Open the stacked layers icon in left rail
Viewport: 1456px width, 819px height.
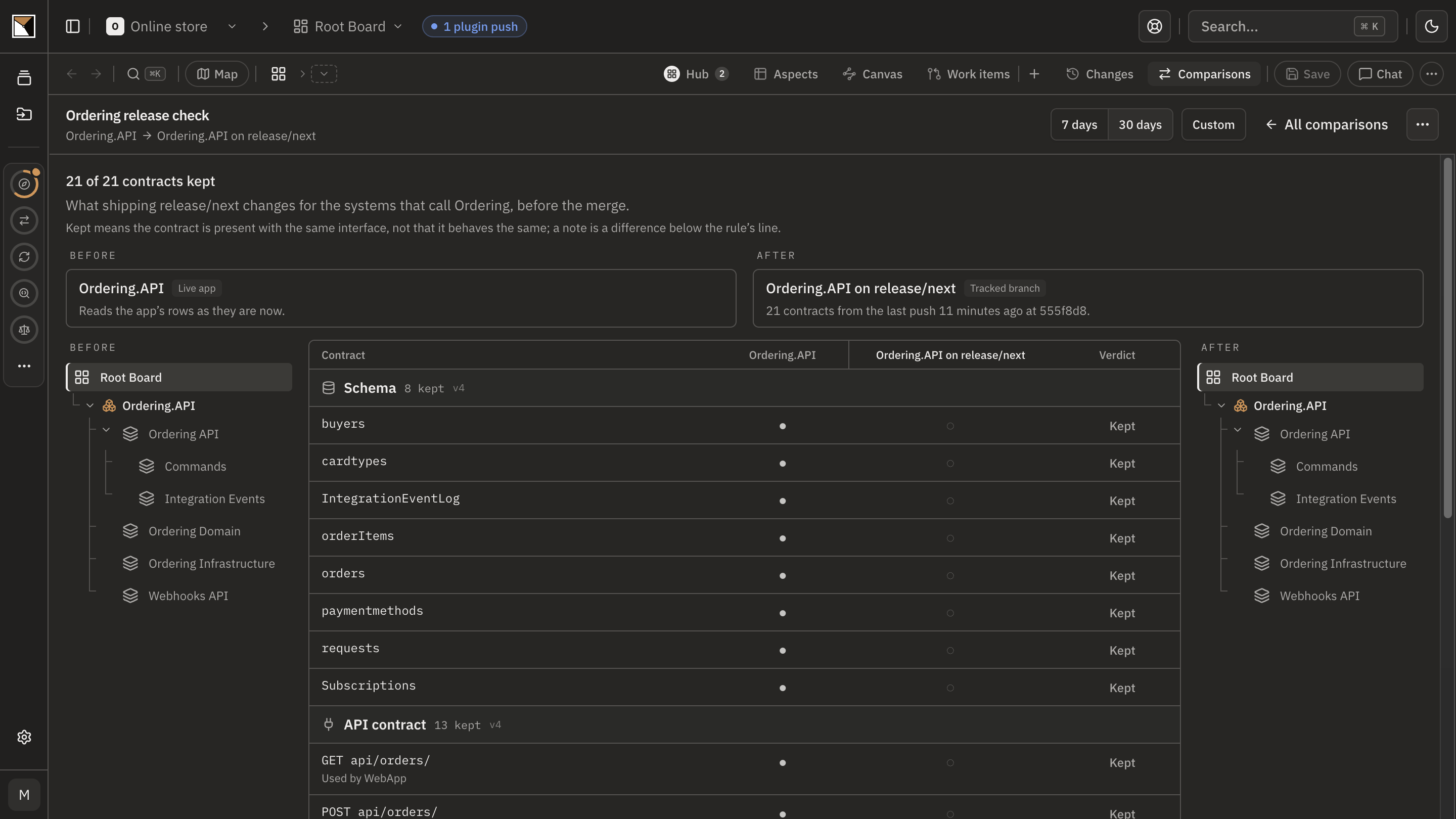24,78
